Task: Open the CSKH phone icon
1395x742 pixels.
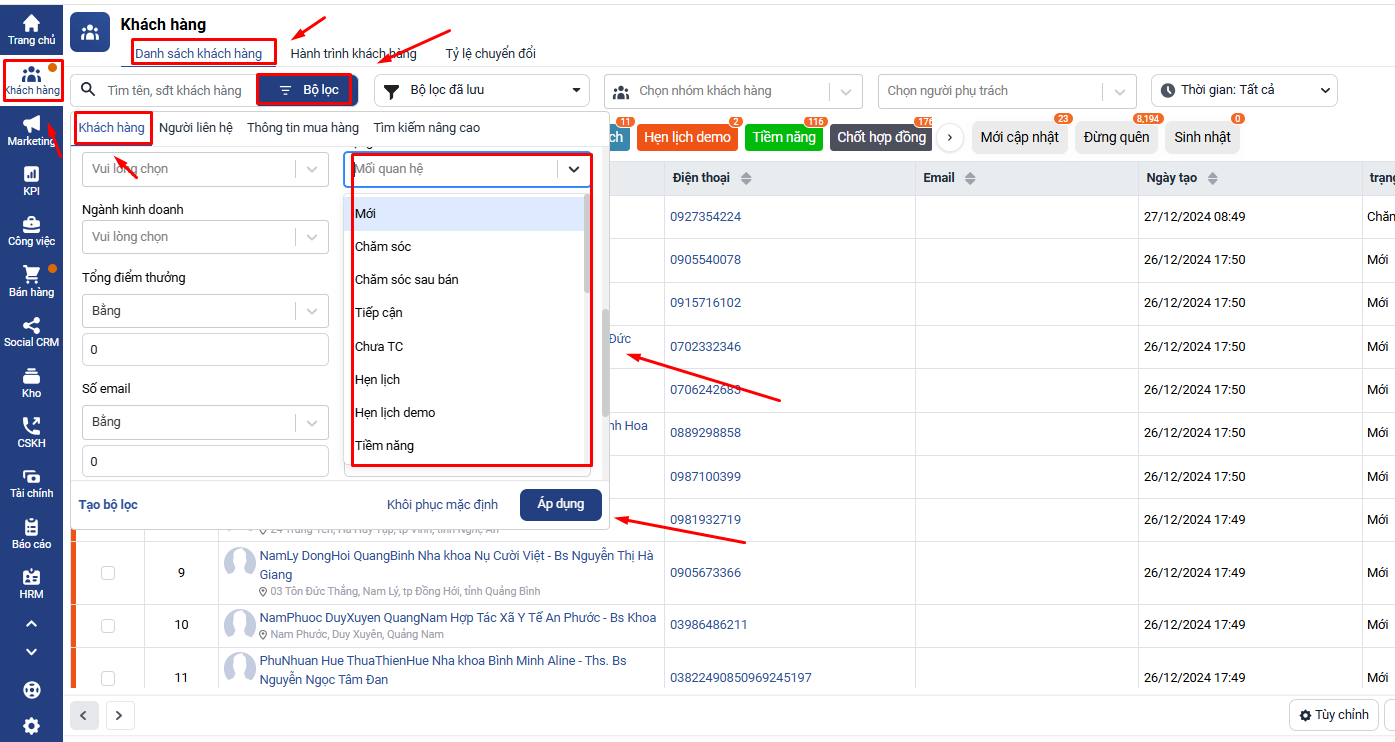Action: pos(31,427)
